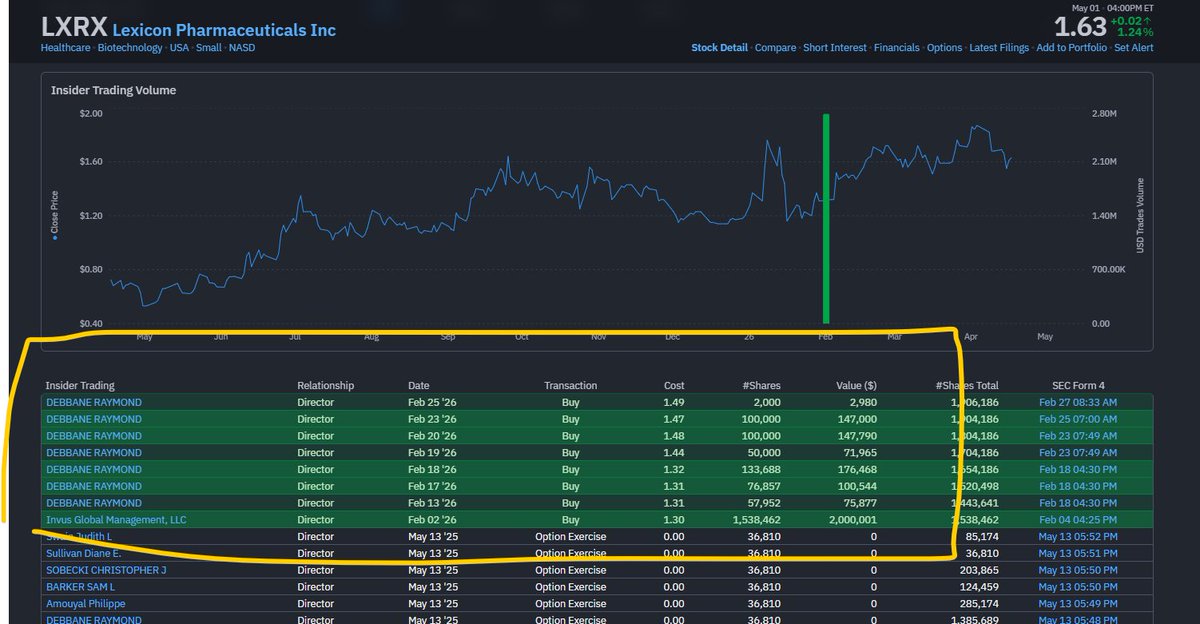
Task: Open the Financials tab
Action: (x=897, y=48)
